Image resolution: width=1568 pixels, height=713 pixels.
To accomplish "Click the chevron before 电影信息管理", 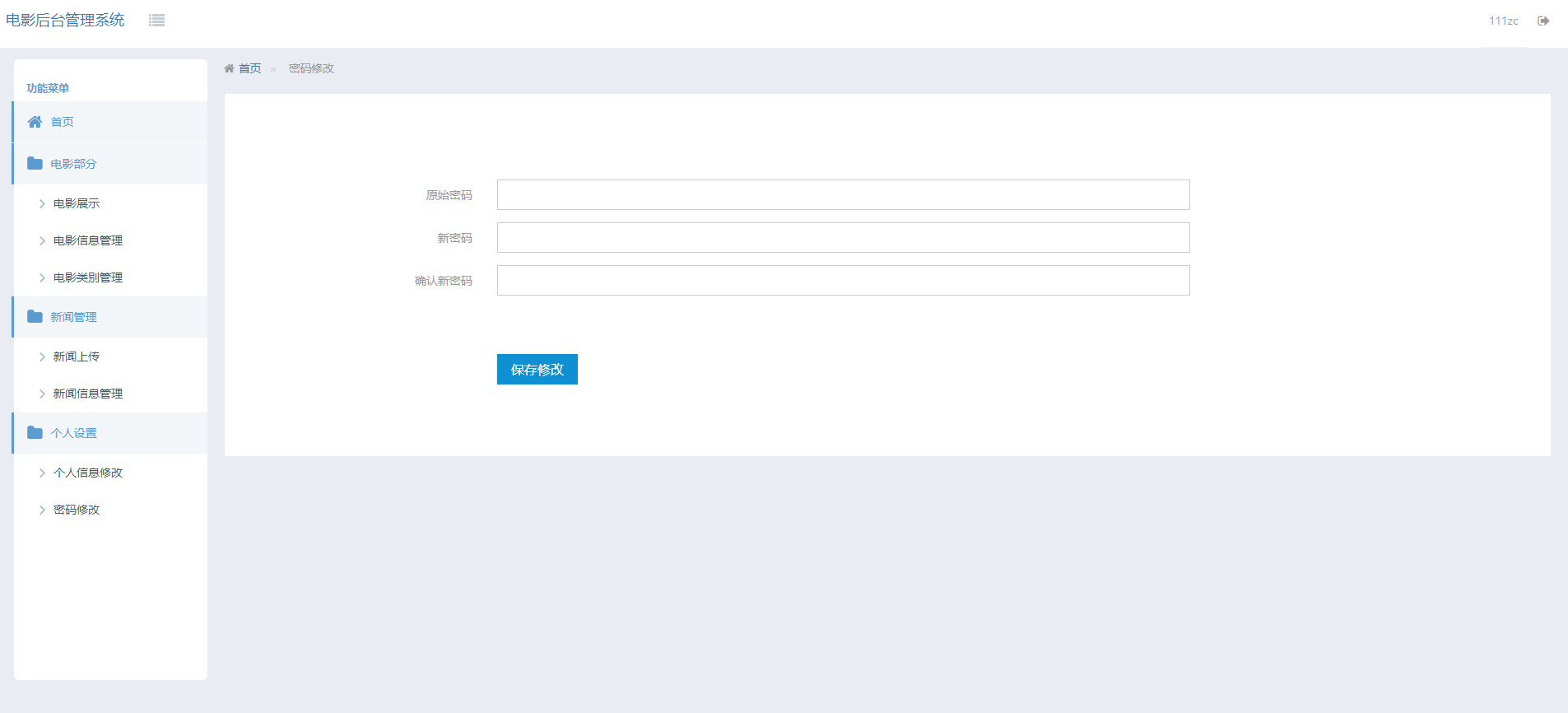I will [42, 240].
